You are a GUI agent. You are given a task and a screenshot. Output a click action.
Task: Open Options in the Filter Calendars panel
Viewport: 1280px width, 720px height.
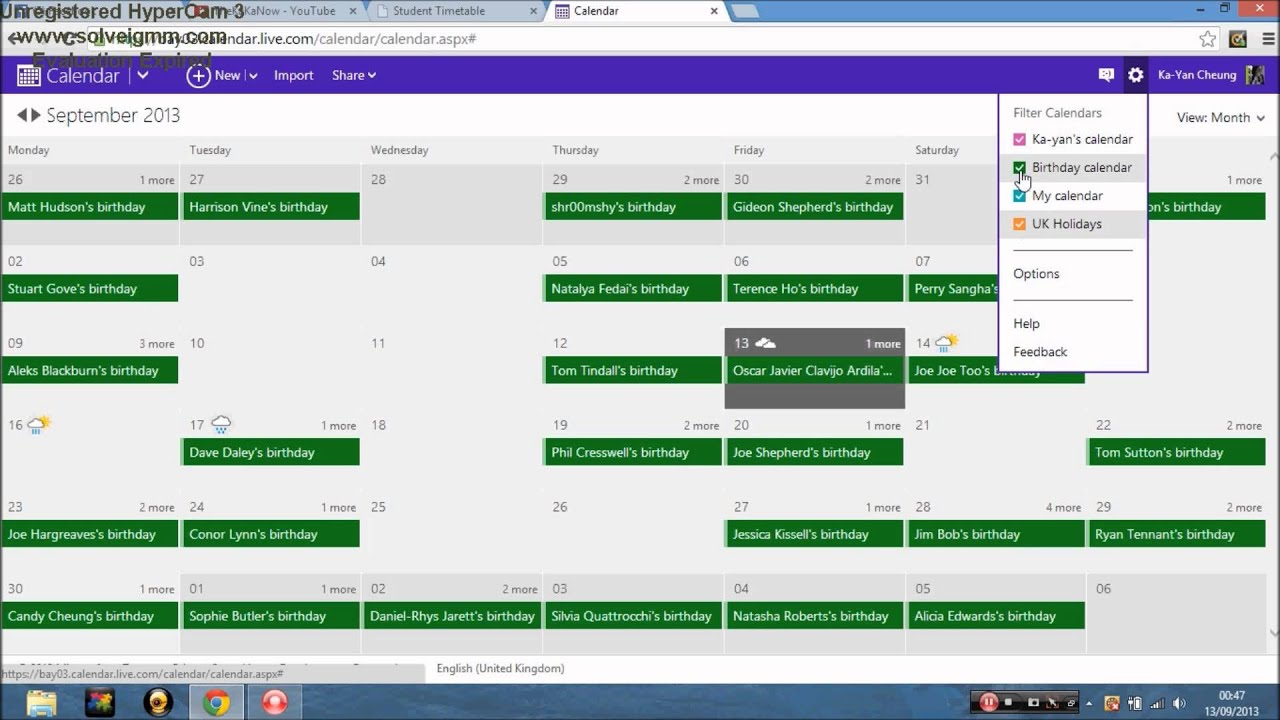(x=1036, y=273)
